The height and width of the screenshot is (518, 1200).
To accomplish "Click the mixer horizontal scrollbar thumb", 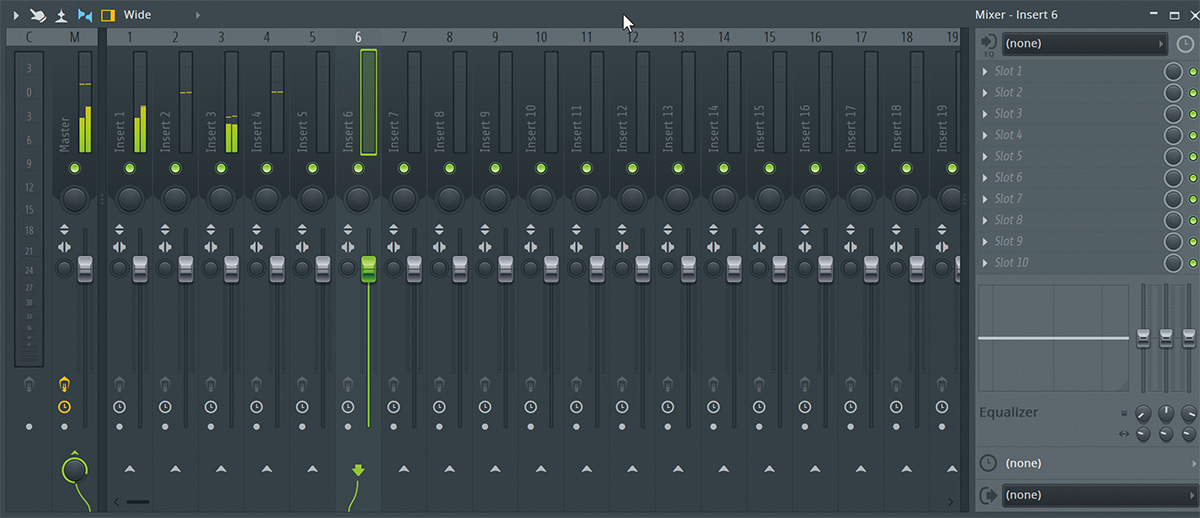I will point(138,501).
